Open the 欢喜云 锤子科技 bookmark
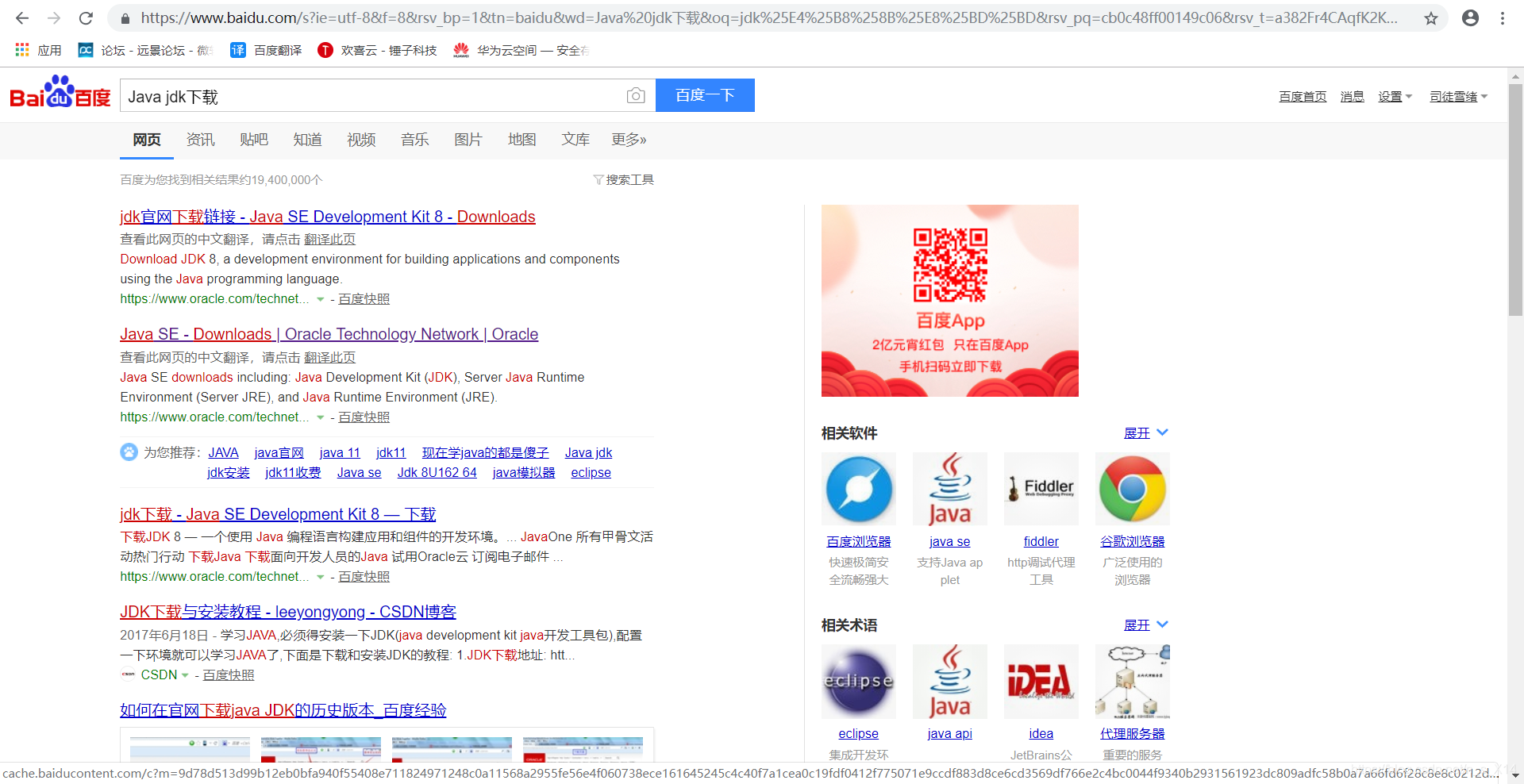The height and width of the screenshot is (784, 1524). point(377,50)
